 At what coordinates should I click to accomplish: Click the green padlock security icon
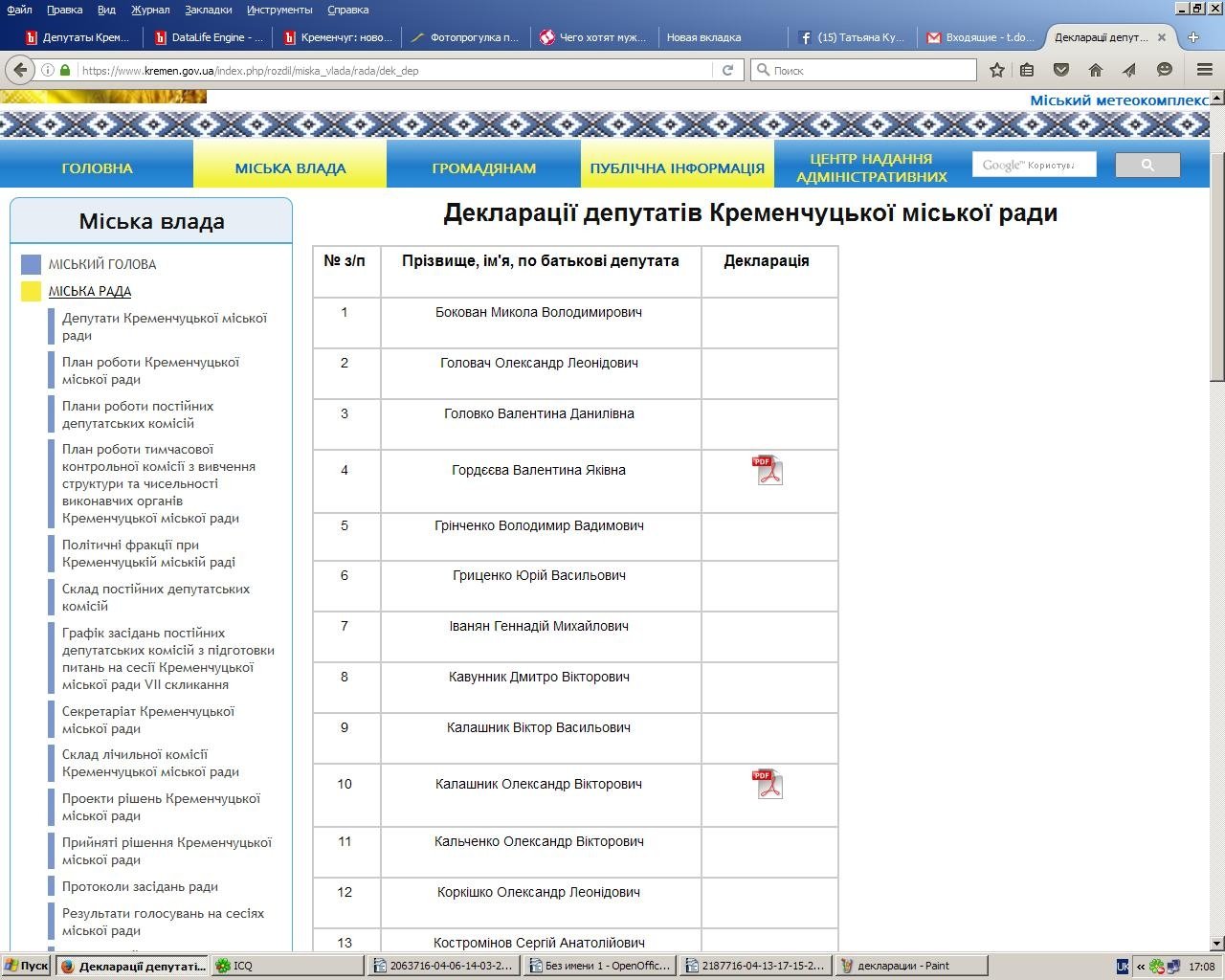pyautogui.click(x=65, y=70)
